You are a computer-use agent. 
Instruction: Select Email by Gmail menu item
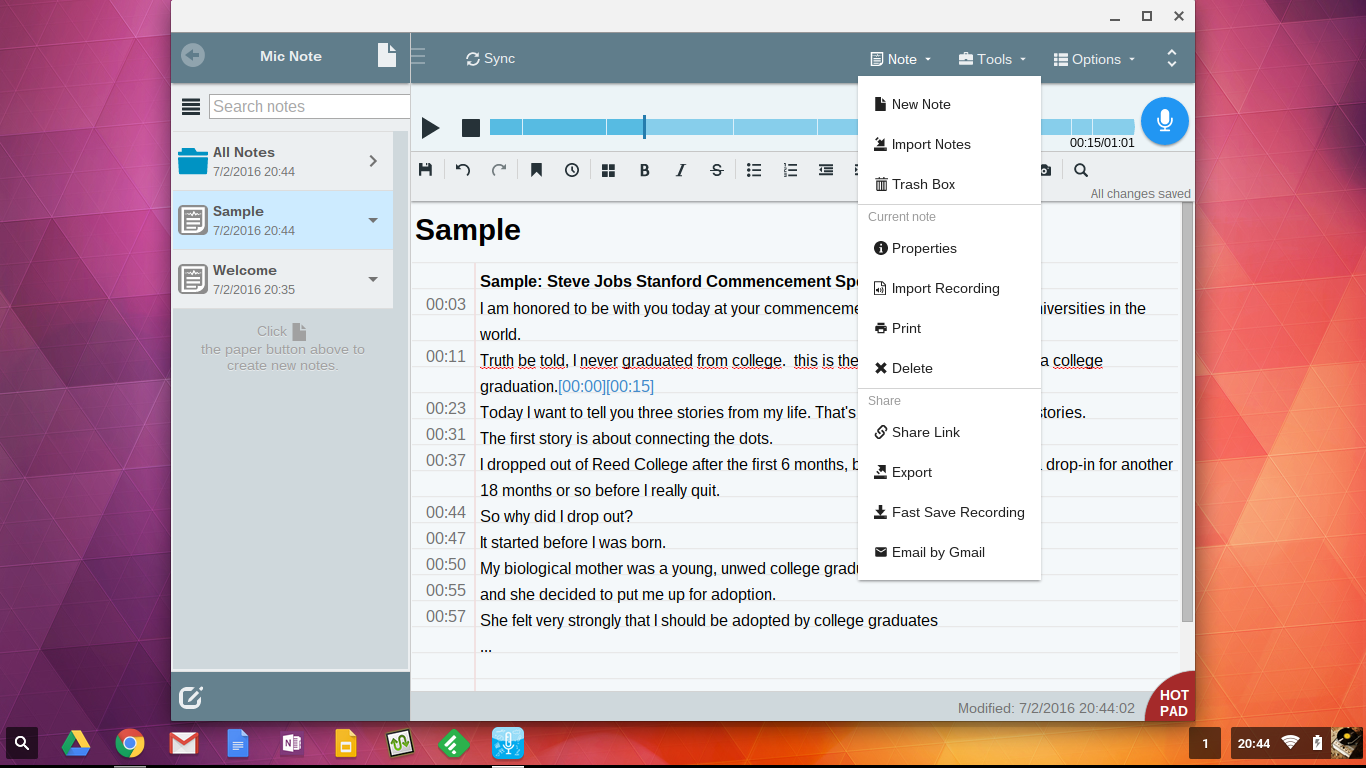(x=949, y=552)
